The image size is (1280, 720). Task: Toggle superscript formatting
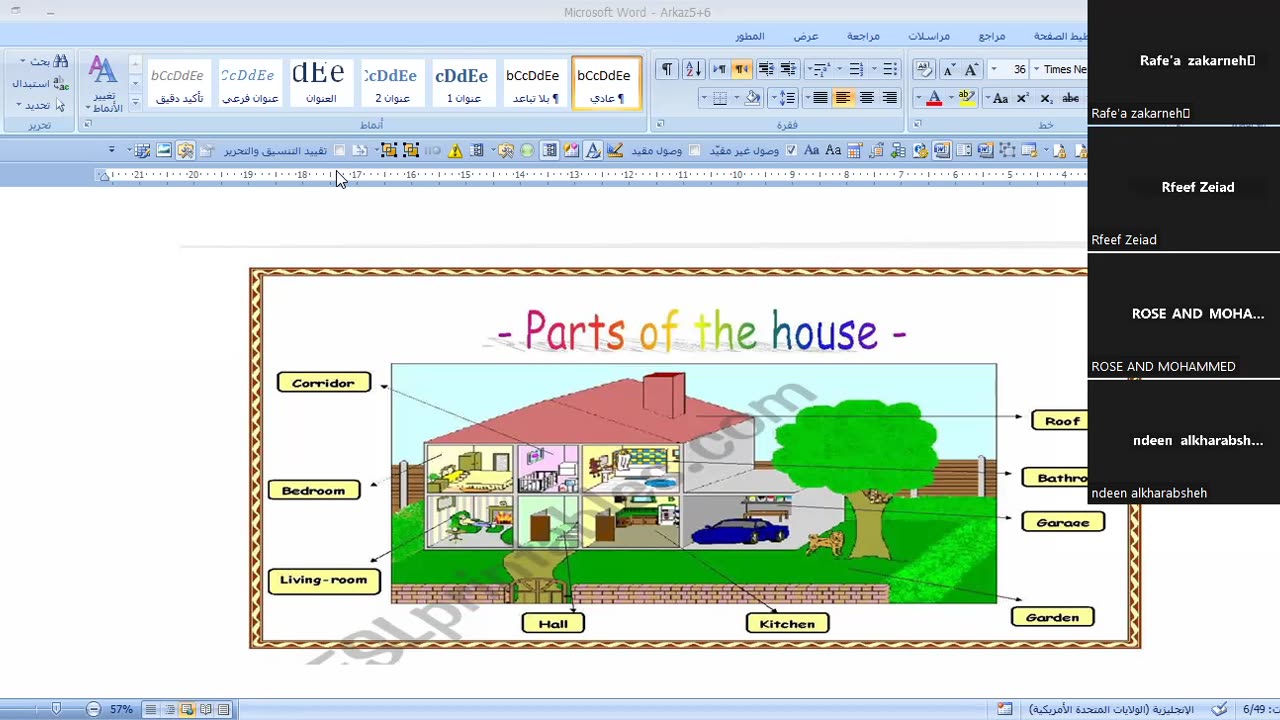(1023, 98)
